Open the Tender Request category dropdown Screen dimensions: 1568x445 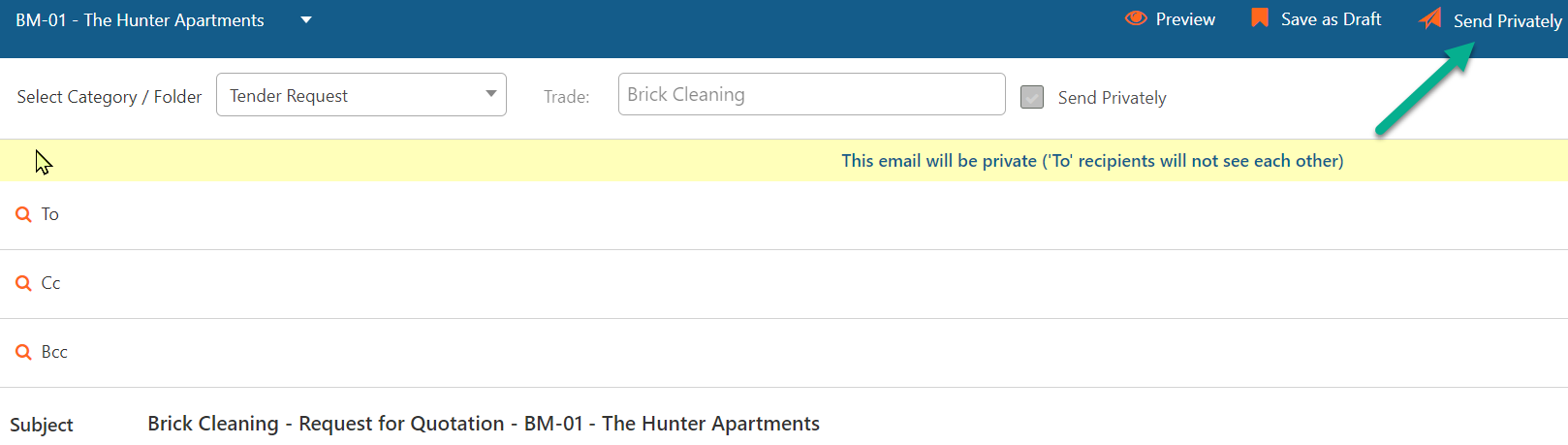pos(361,95)
